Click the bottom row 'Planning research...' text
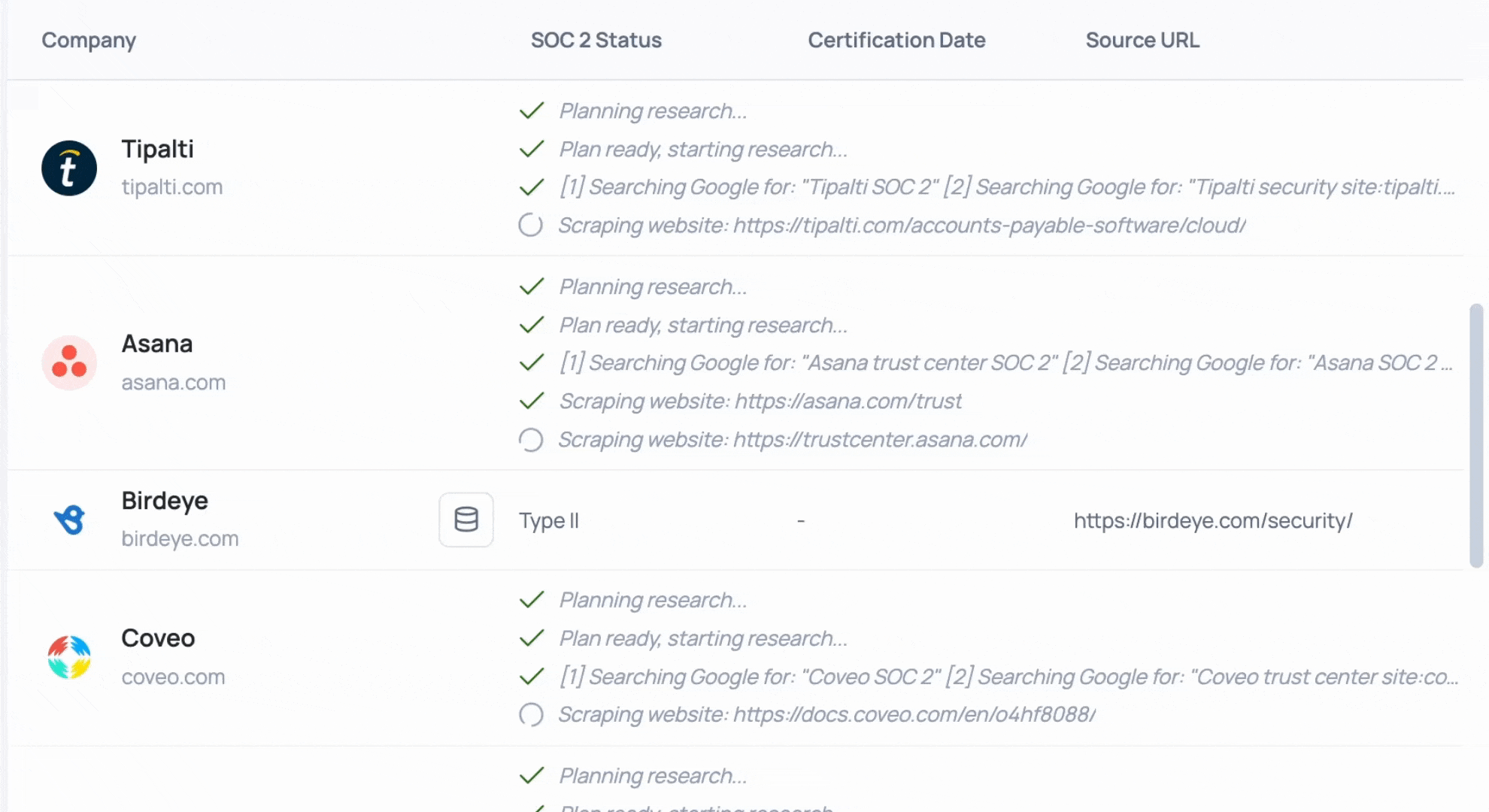This screenshot has width=1489, height=812. click(x=654, y=776)
